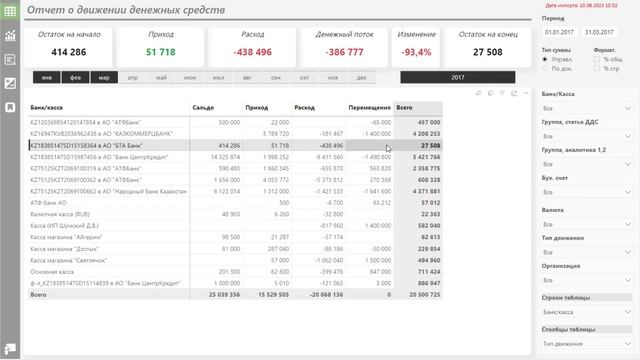This screenshot has height=360, width=640.
Task: Sort by the Банк/касса column header
Action: [x=47, y=108]
